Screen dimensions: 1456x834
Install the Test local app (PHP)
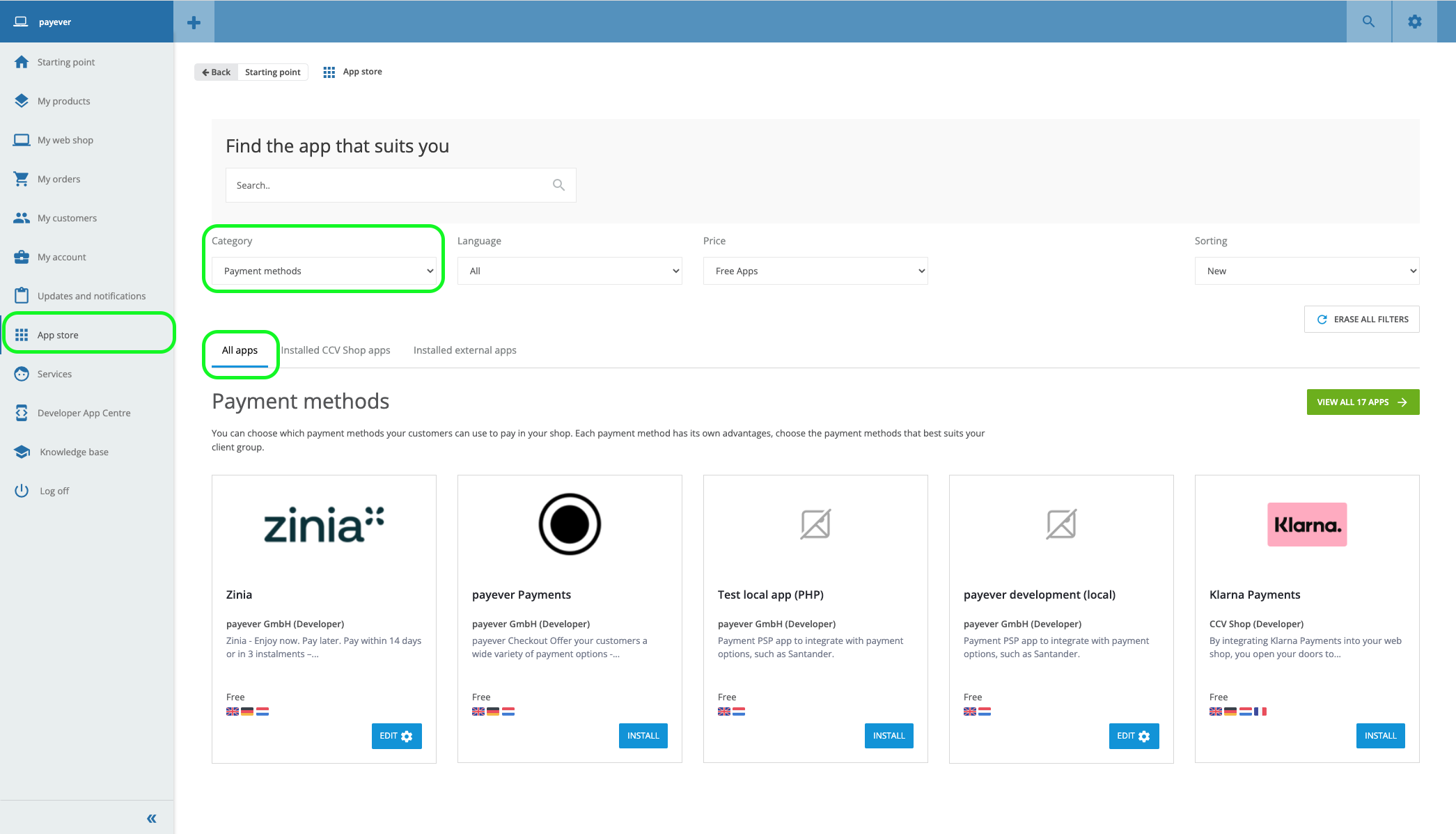[x=889, y=736]
